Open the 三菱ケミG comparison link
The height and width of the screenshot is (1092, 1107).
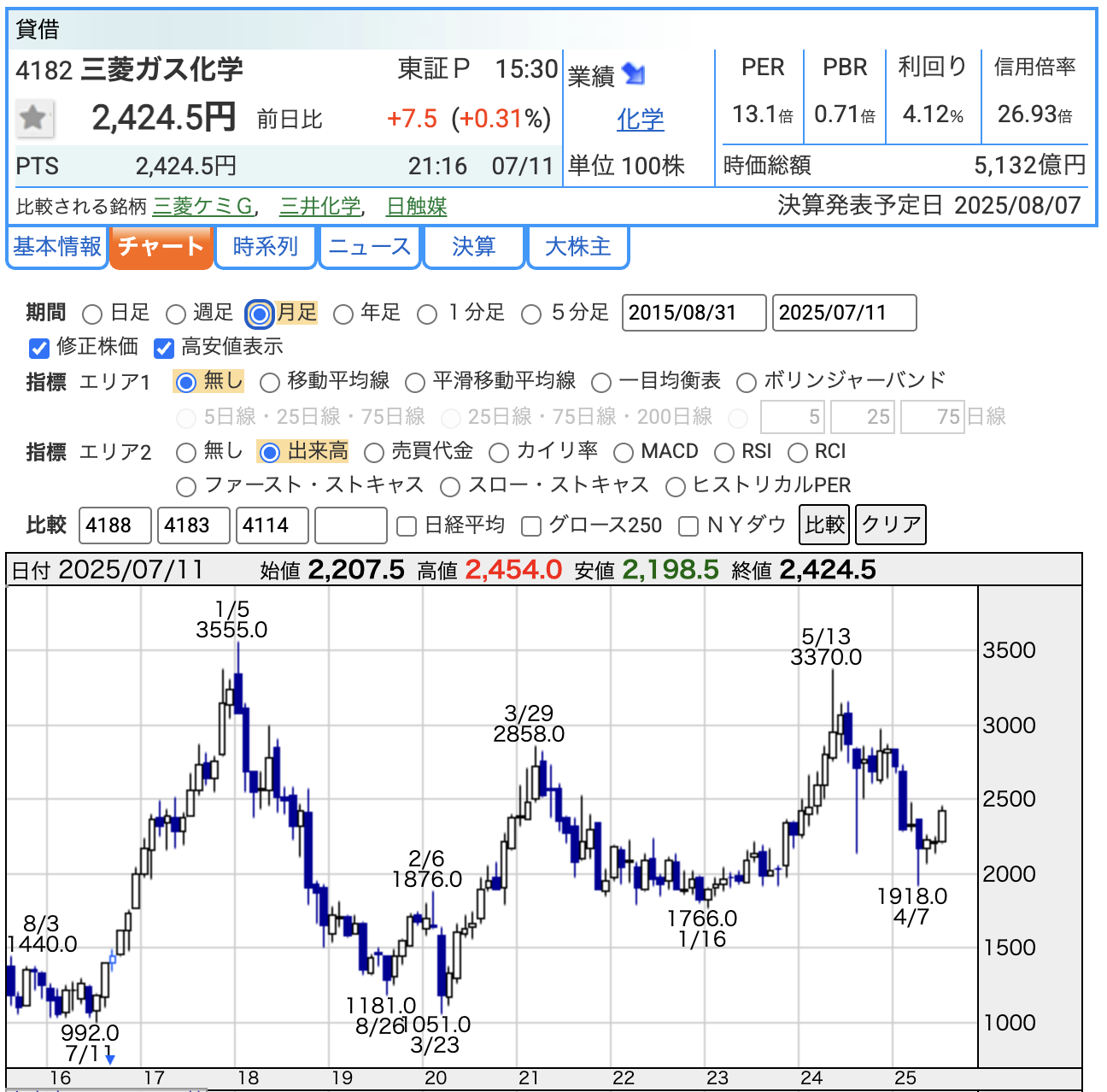tap(203, 207)
